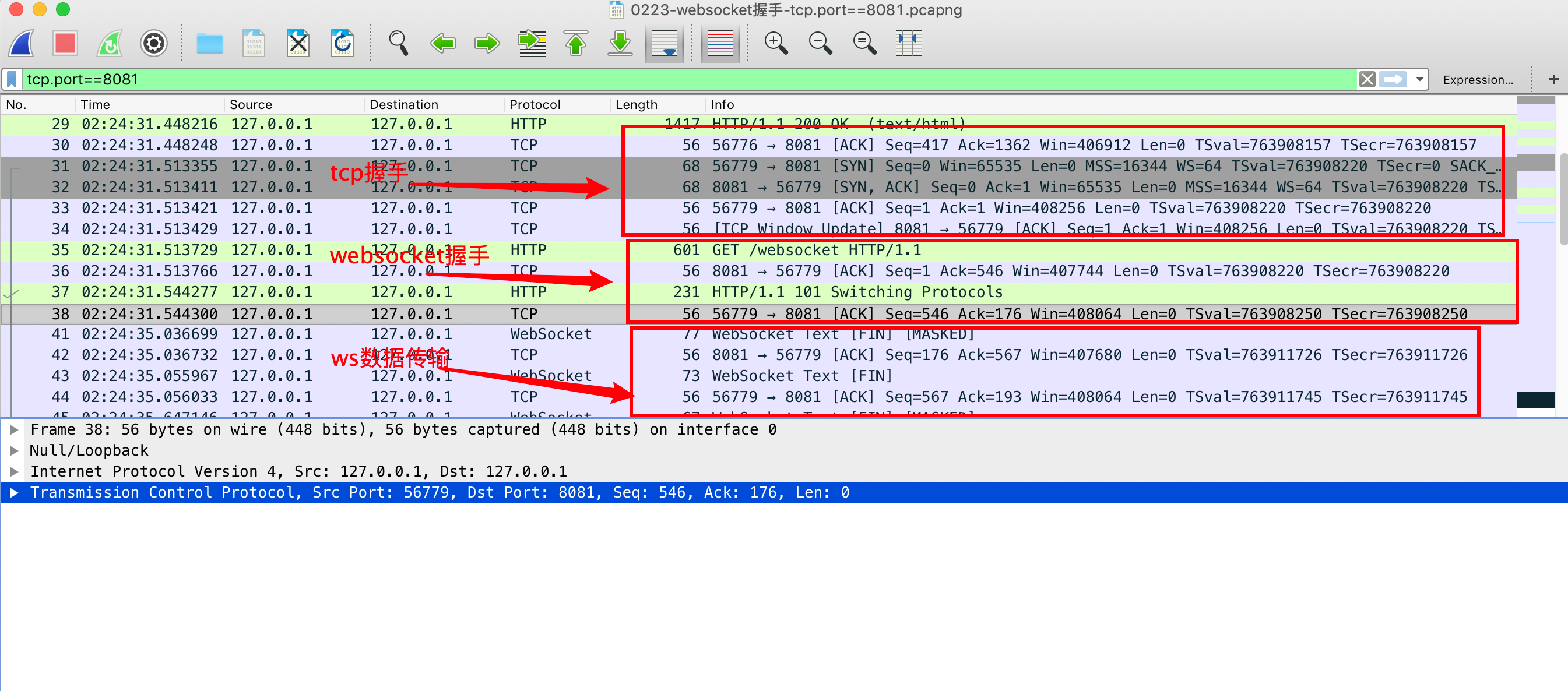Find a packet with magnifier icon
Image resolution: width=1568 pixels, height=691 pixels.
(398, 43)
